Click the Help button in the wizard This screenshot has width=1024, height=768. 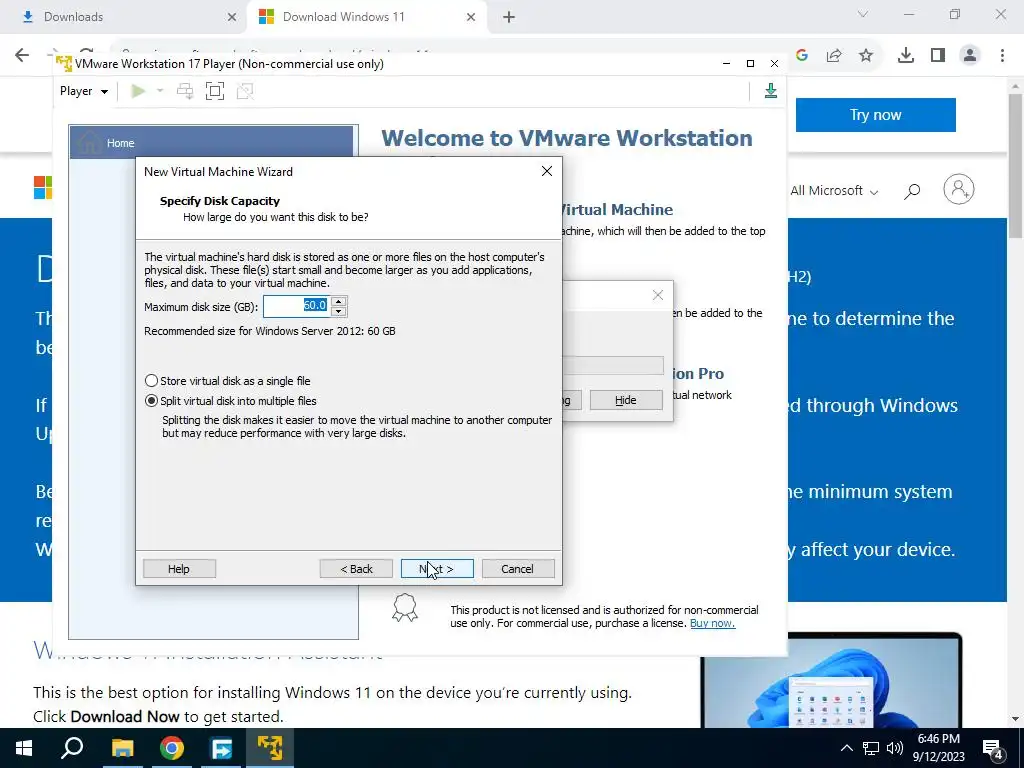click(x=178, y=569)
